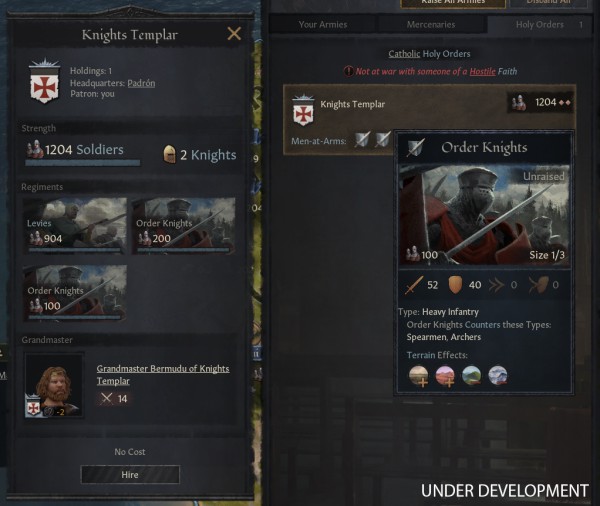Click the damage sword stat icon showing 52
The height and width of the screenshot is (506, 600).
coord(413,285)
